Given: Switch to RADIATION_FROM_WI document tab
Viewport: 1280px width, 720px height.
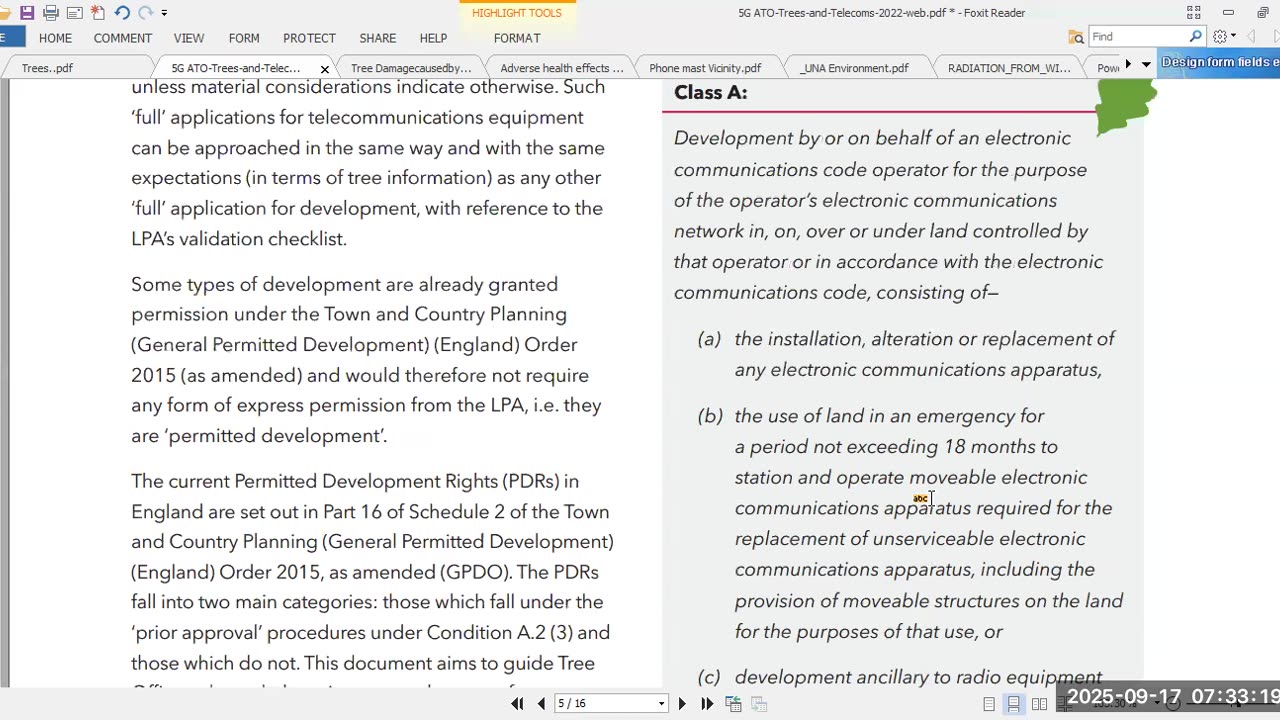Looking at the screenshot, I should (1009, 68).
